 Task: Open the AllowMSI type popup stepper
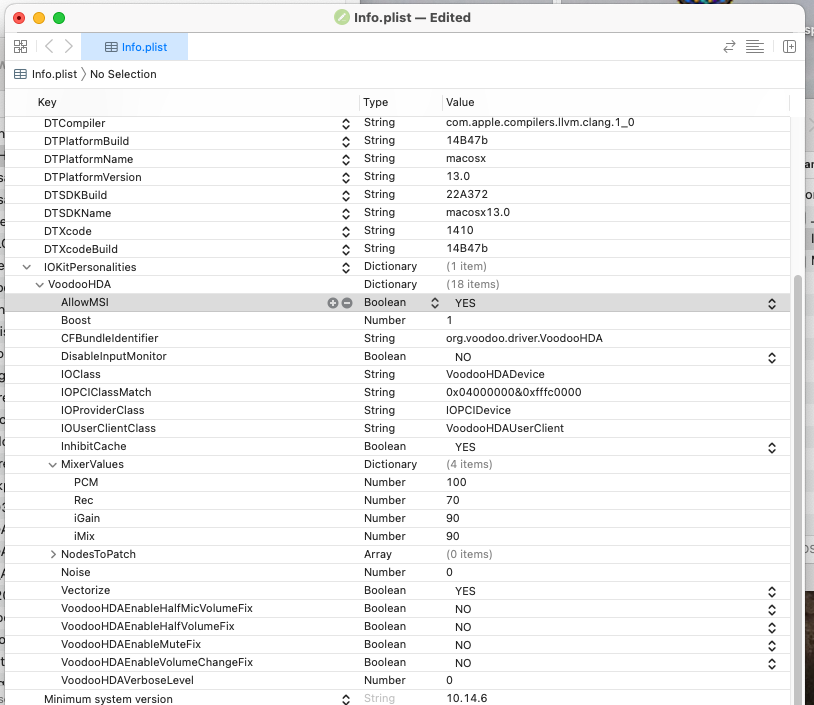pyautogui.click(x=435, y=303)
